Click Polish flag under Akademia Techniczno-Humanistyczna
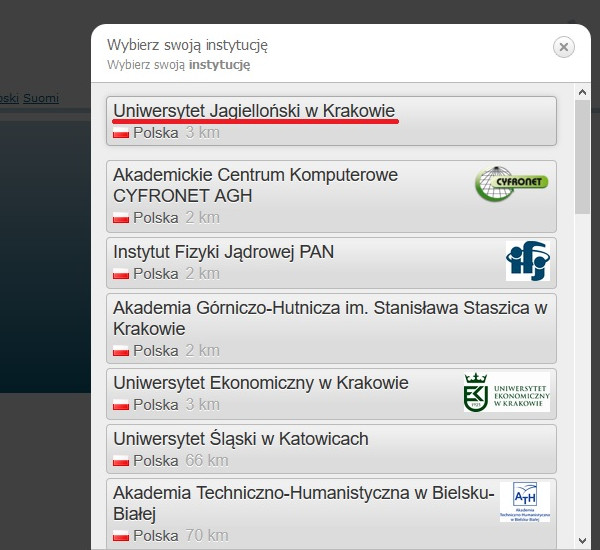This screenshot has width=600, height=550. point(121,537)
